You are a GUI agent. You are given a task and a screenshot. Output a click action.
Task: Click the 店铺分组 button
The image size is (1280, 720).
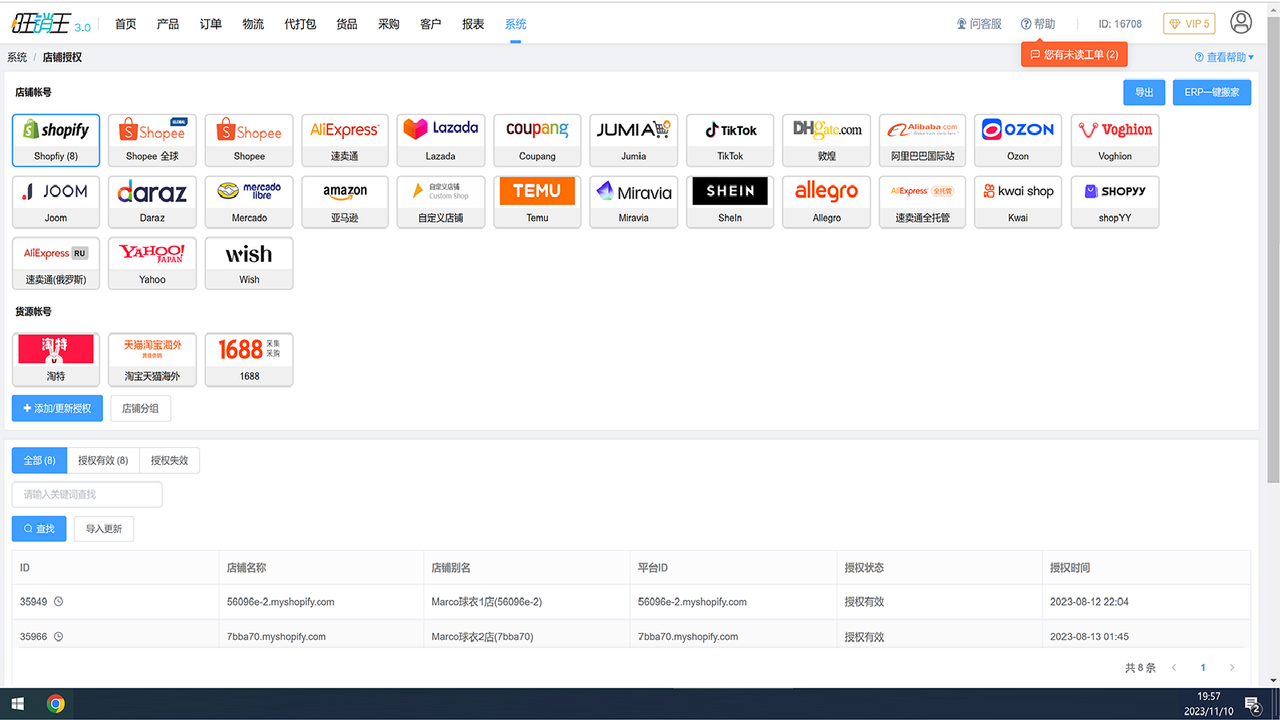pos(140,408)
